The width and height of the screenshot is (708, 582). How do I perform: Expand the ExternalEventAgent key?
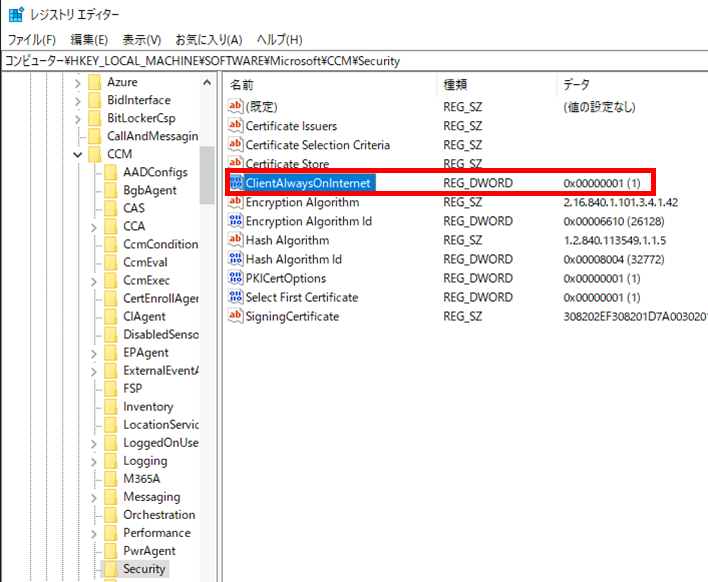pos(94,372)
